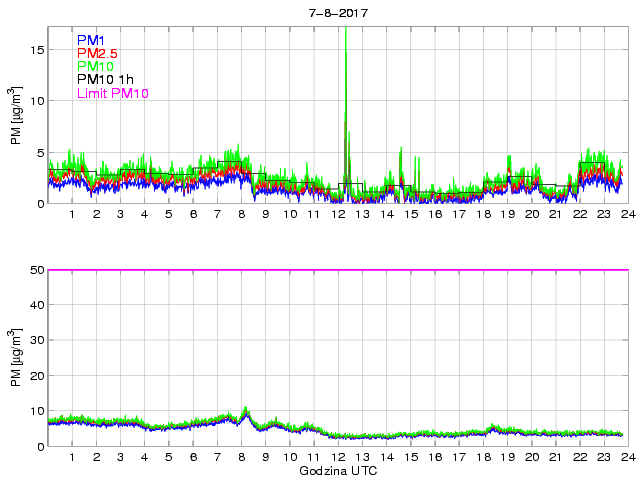Screen dimensions: 640x480
Task: Click the magenta Limit PM10 legend label
Action: (112, 93)
